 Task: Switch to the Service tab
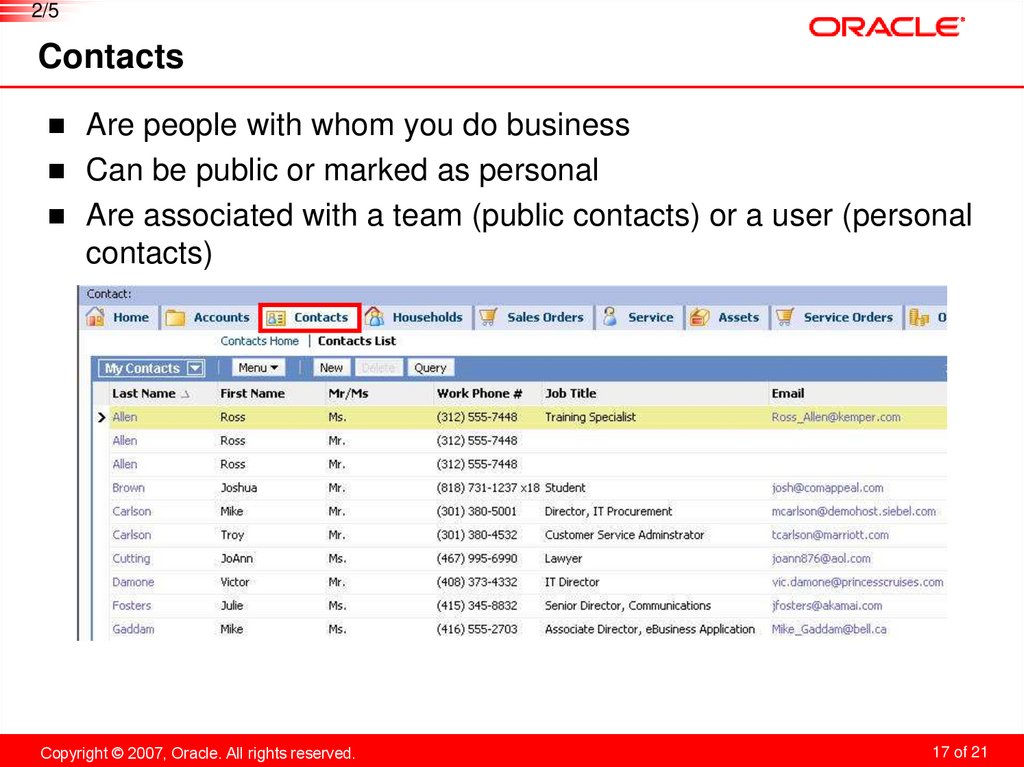pos(639,318)
